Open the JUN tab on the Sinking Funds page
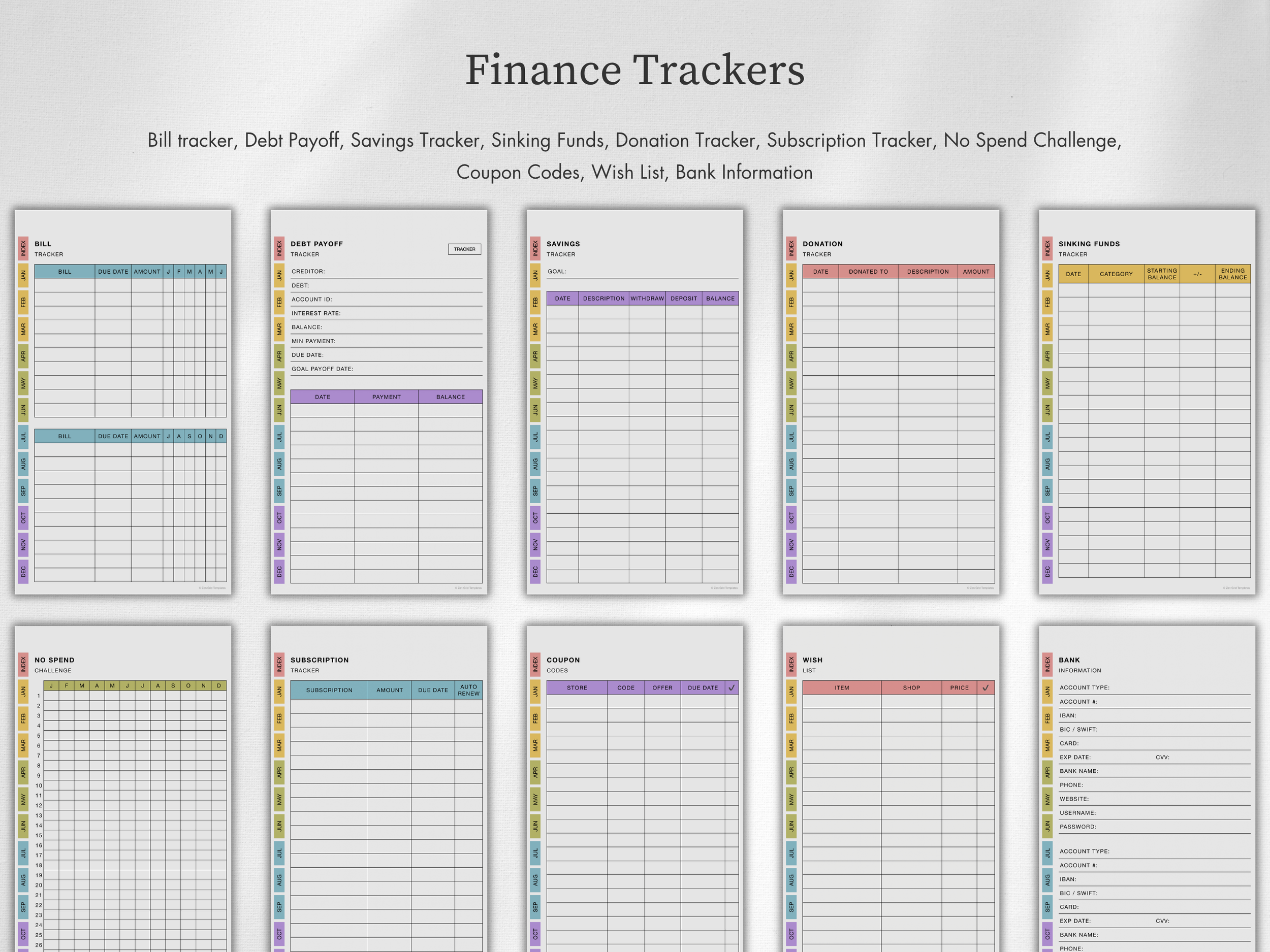The width and height of the screenshot is (1270, 952). (1048, 410)
